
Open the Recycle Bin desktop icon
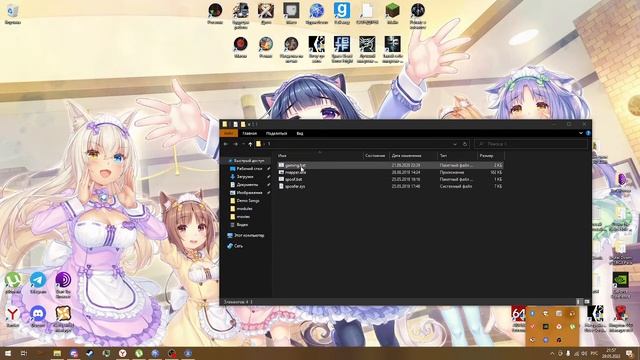(x=13, y=13)
